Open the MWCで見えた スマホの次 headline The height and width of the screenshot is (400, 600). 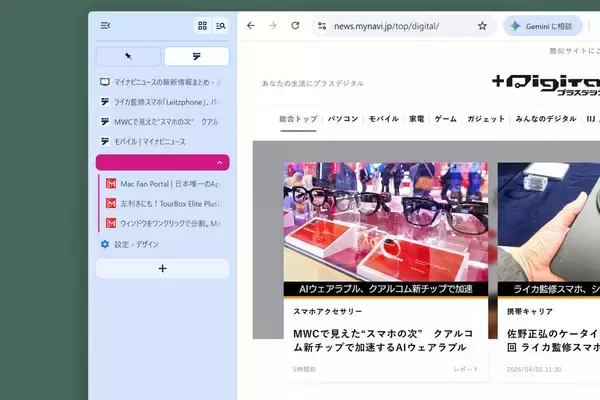[x=383, y=340]
